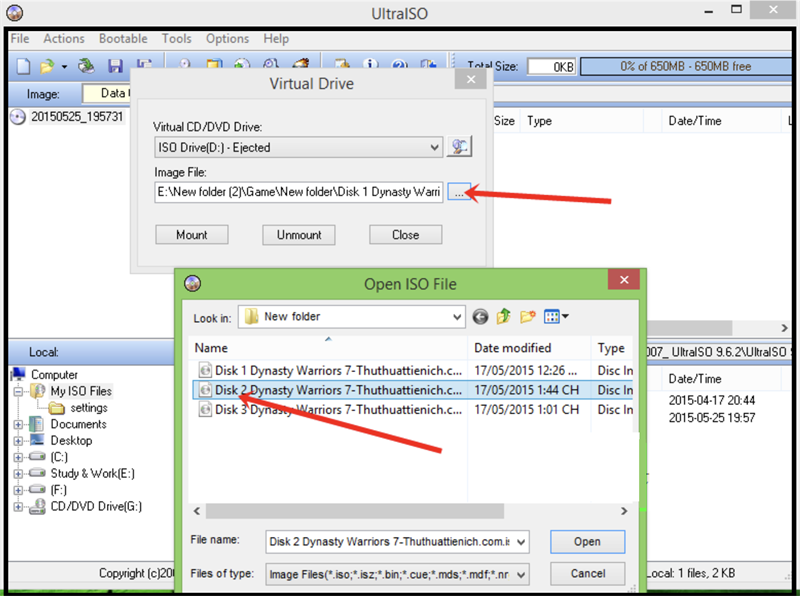The image size is (800, 596).
Task: Open the Tools menu
Action: click(x=176, y=39)
